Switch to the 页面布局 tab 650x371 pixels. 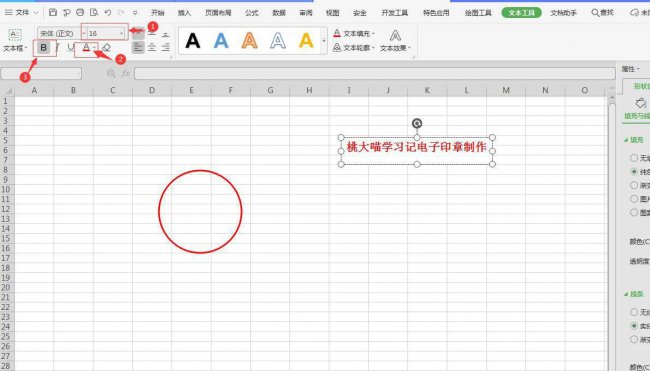tap(218, 13)
